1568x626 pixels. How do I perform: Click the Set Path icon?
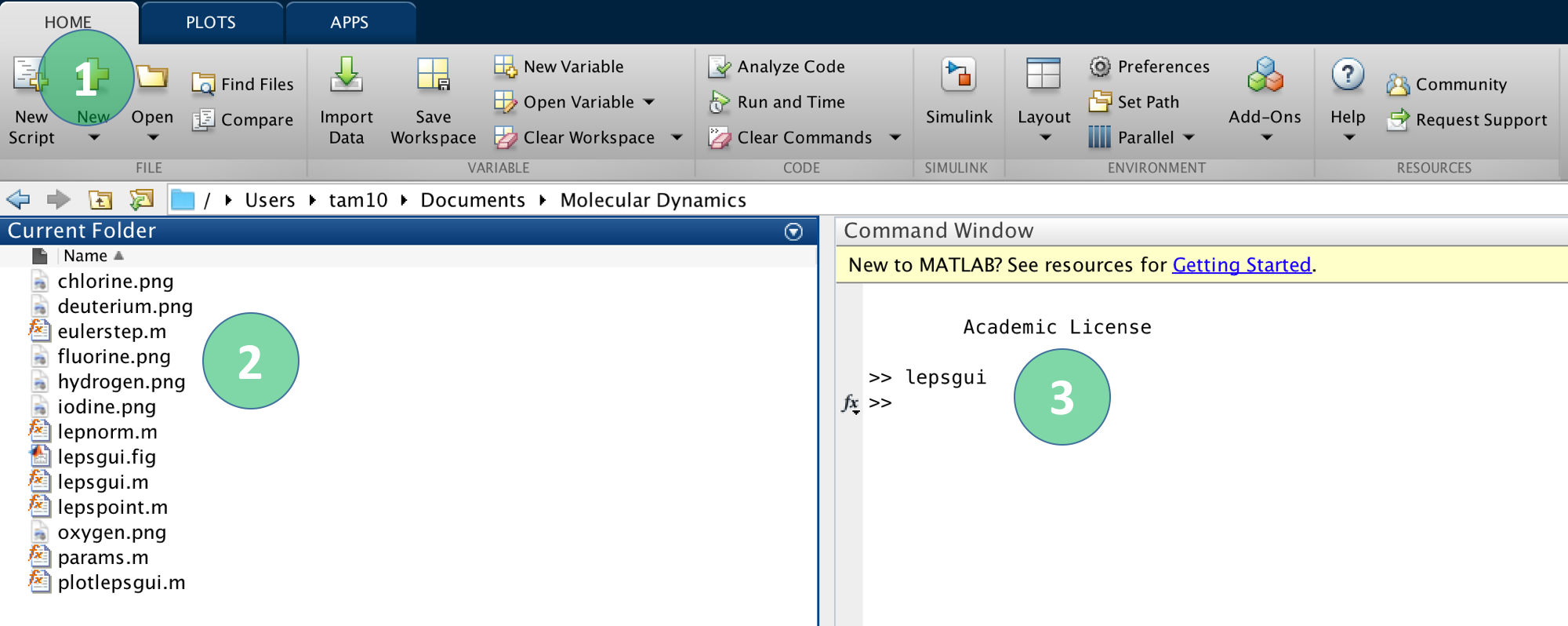(1100, 102)
